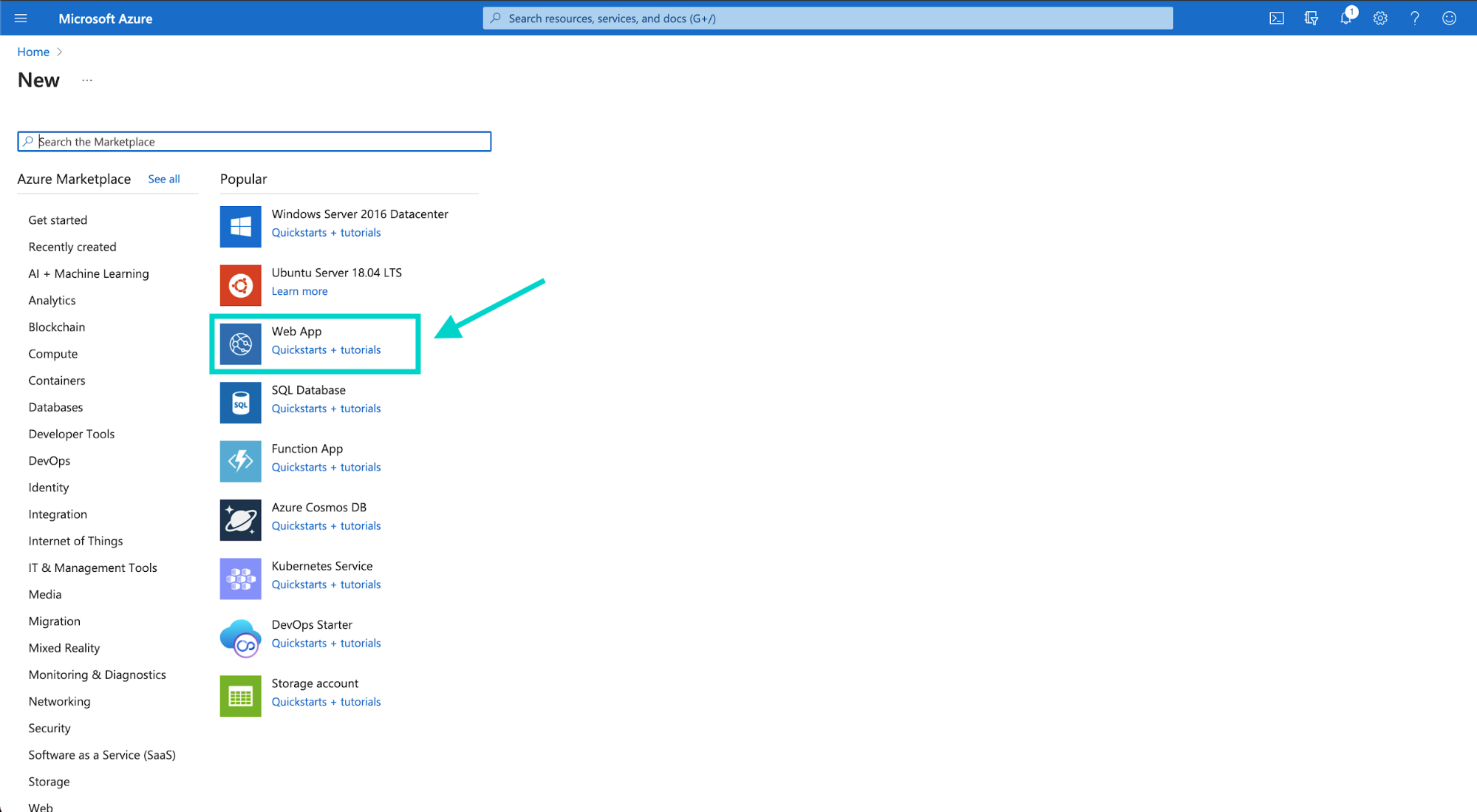The image size is (1477, 812).
Task: Select the AI + Machine Learning category
Action: (x=89, y=273)
